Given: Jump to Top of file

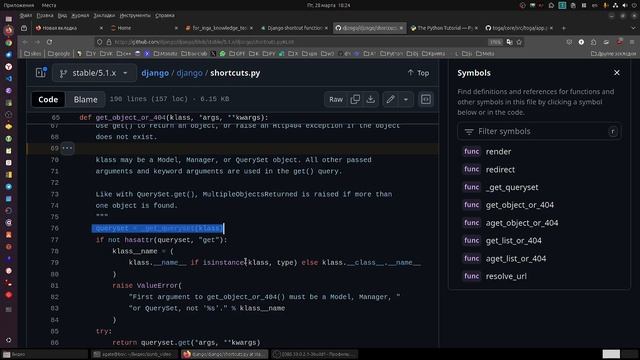Looking at the screenshot, I should click(418, 73).
